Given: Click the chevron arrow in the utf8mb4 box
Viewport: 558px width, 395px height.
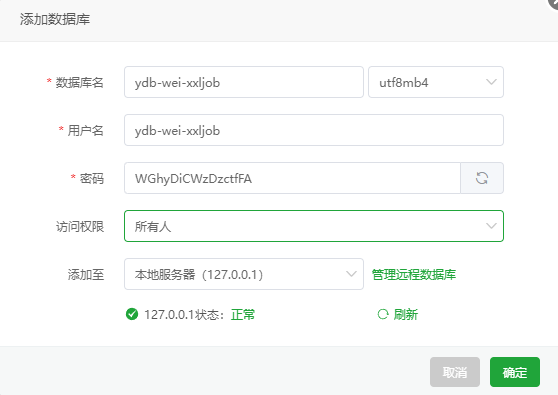Looking at the screenshot, I should pos(491,82).
